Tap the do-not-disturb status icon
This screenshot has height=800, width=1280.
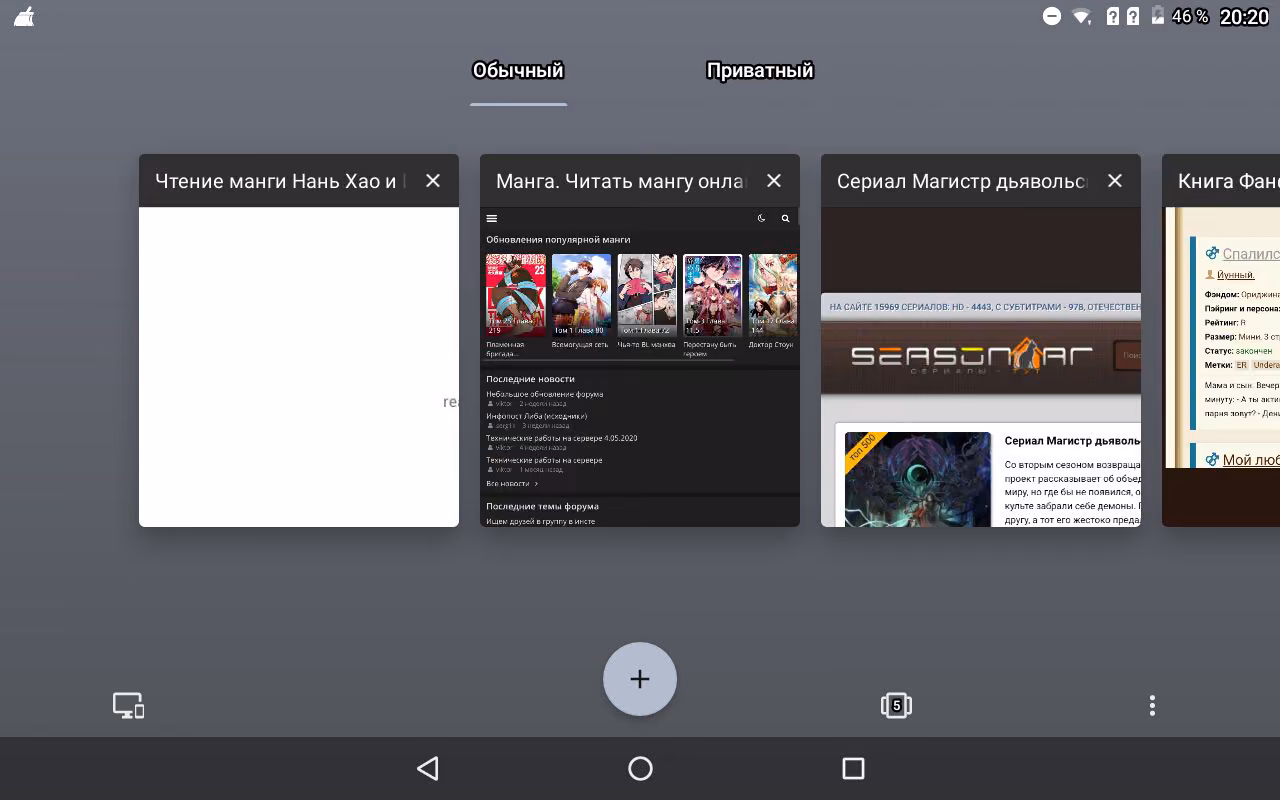[1051, 16]
